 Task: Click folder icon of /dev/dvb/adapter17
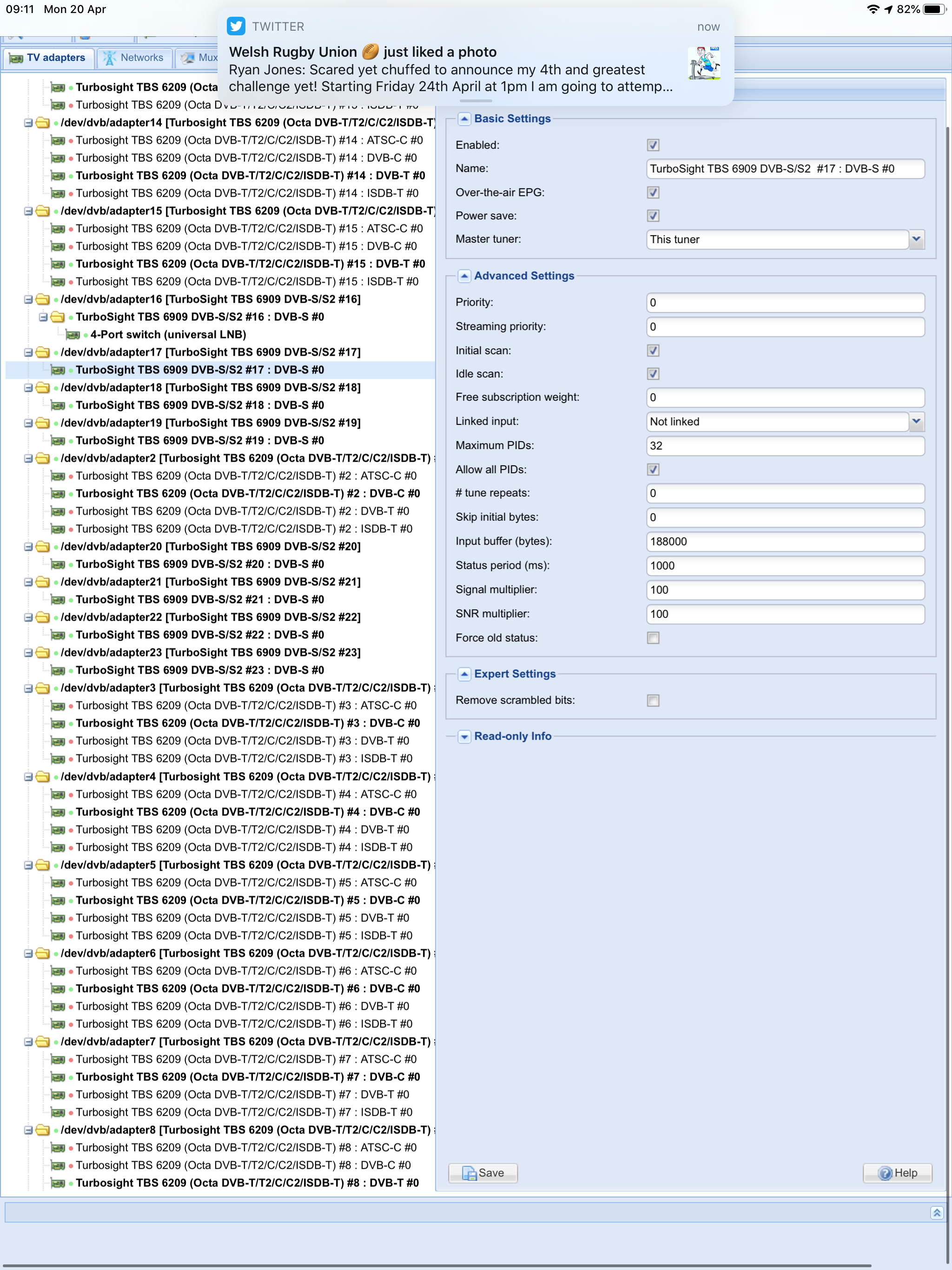(x=42, y=352)
